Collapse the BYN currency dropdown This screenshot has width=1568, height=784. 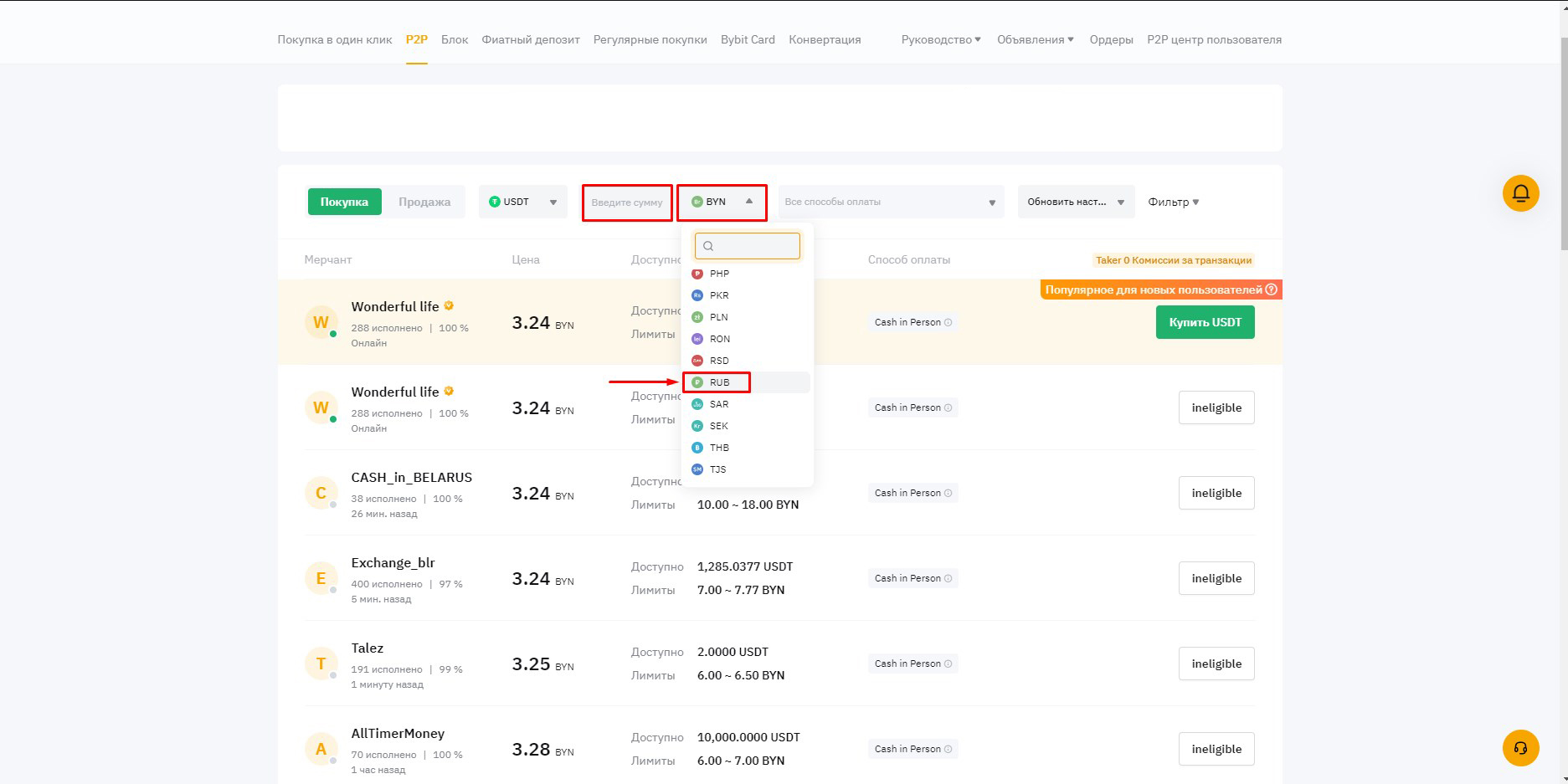coord(722,202)
